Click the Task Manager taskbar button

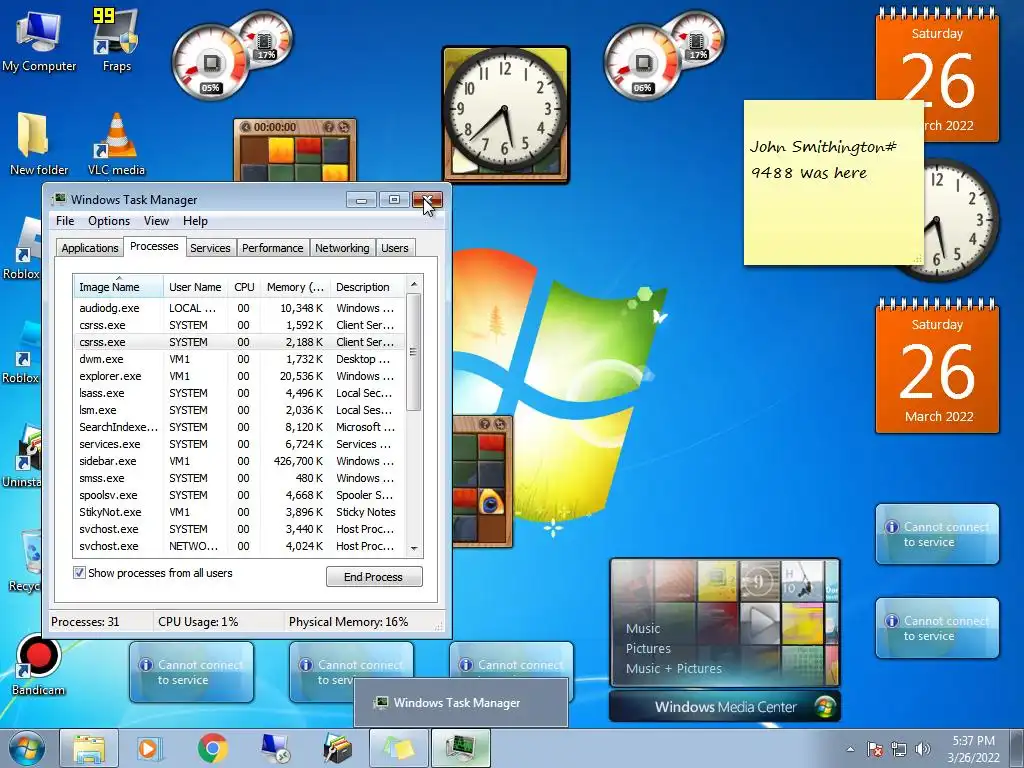point(460,748)
